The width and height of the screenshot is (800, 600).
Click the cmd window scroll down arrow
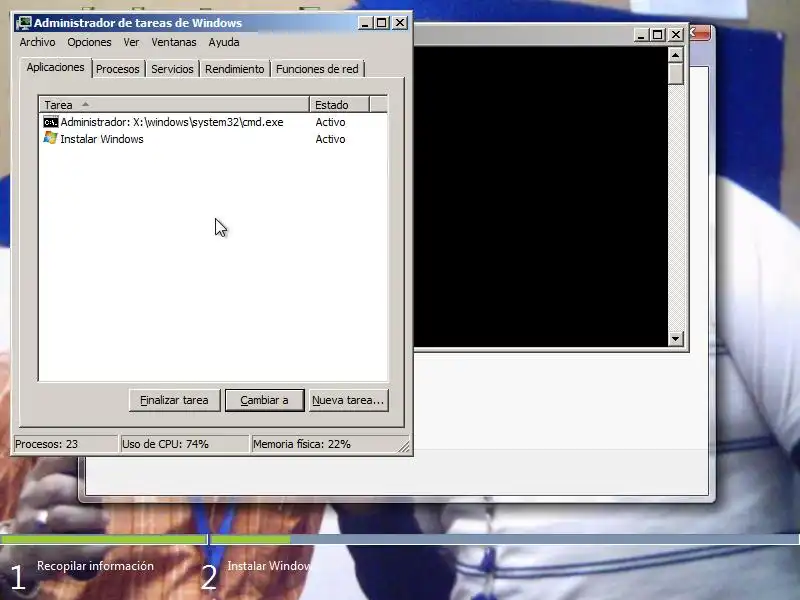pyautogui.click(x=676, y=338)
